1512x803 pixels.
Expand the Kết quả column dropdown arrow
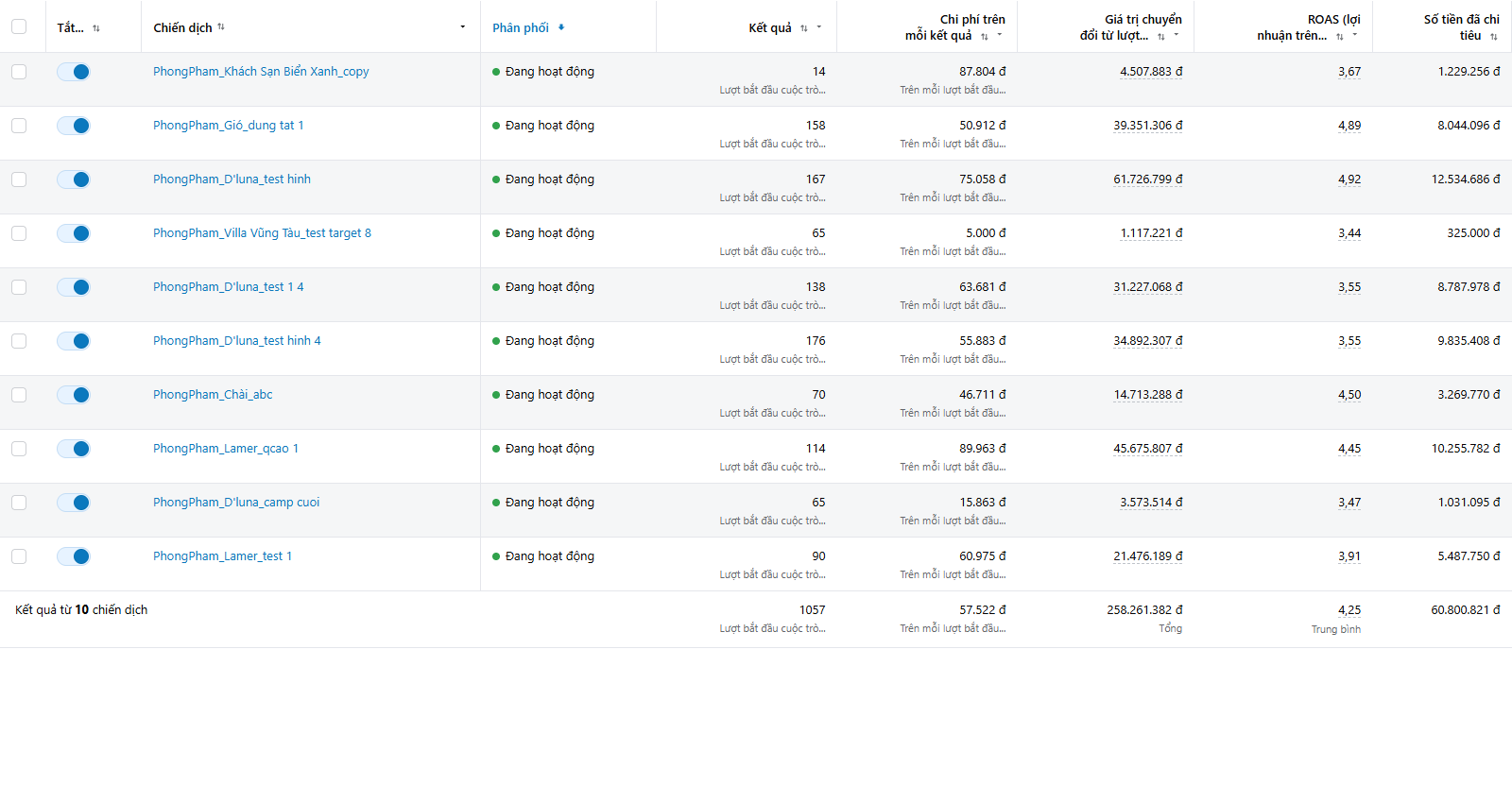819,26
